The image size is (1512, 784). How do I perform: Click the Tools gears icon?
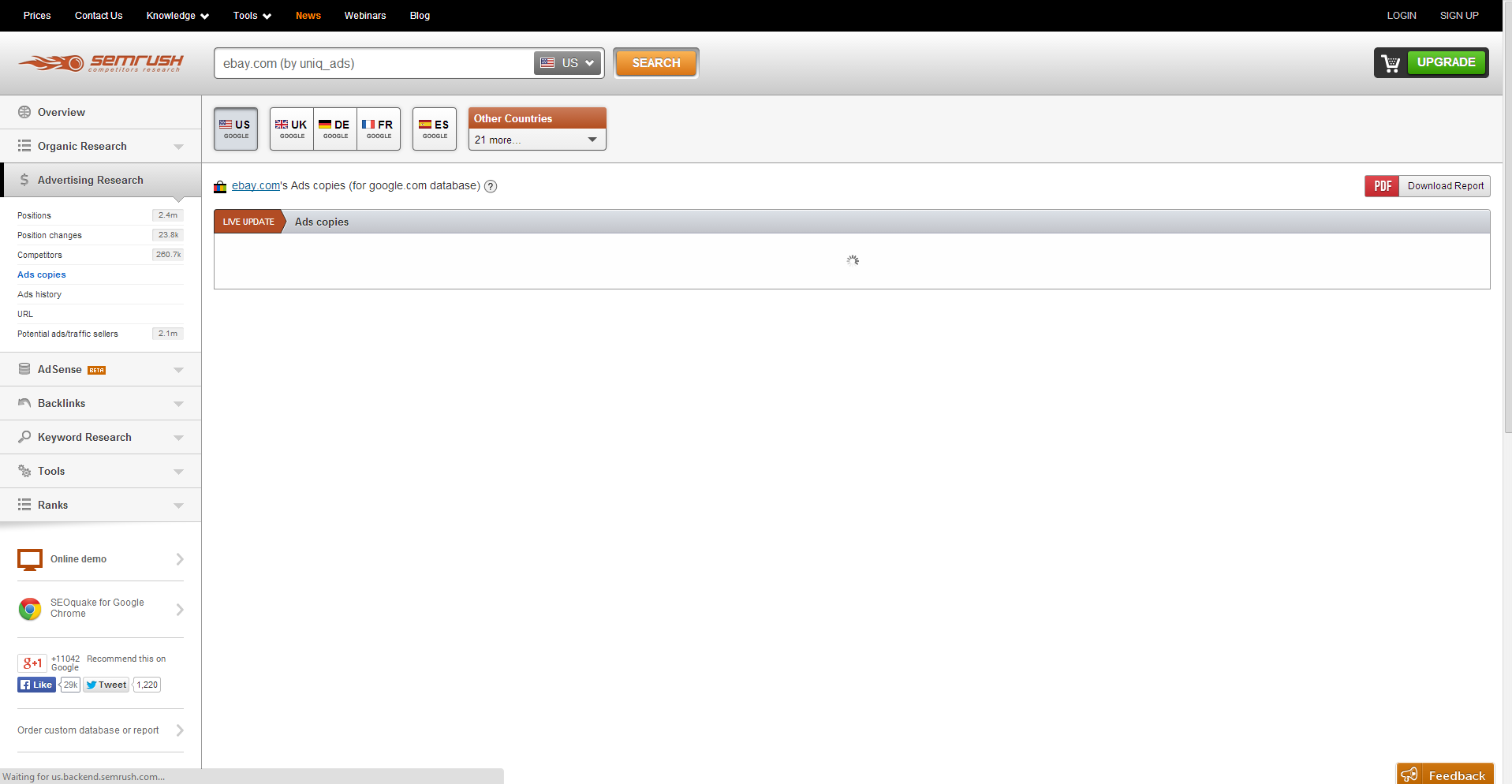click(24, 471)
